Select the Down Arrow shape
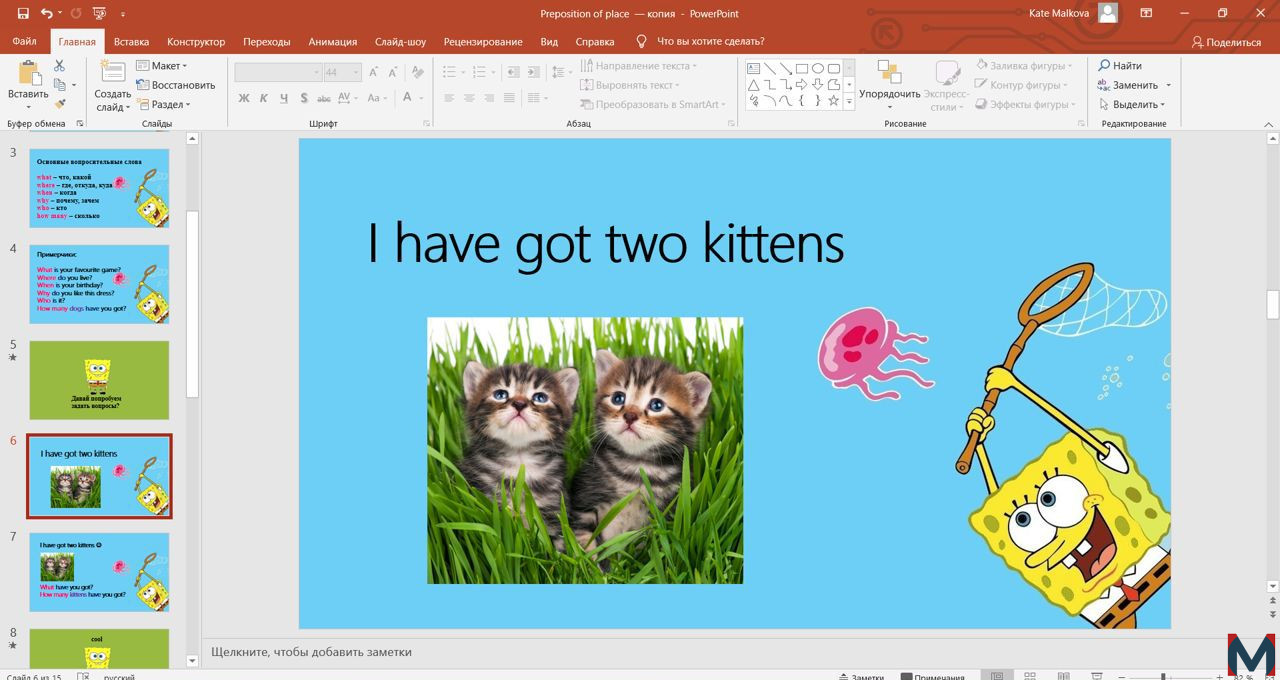The width and height of the screenshot is (1280, 680). 818,85
